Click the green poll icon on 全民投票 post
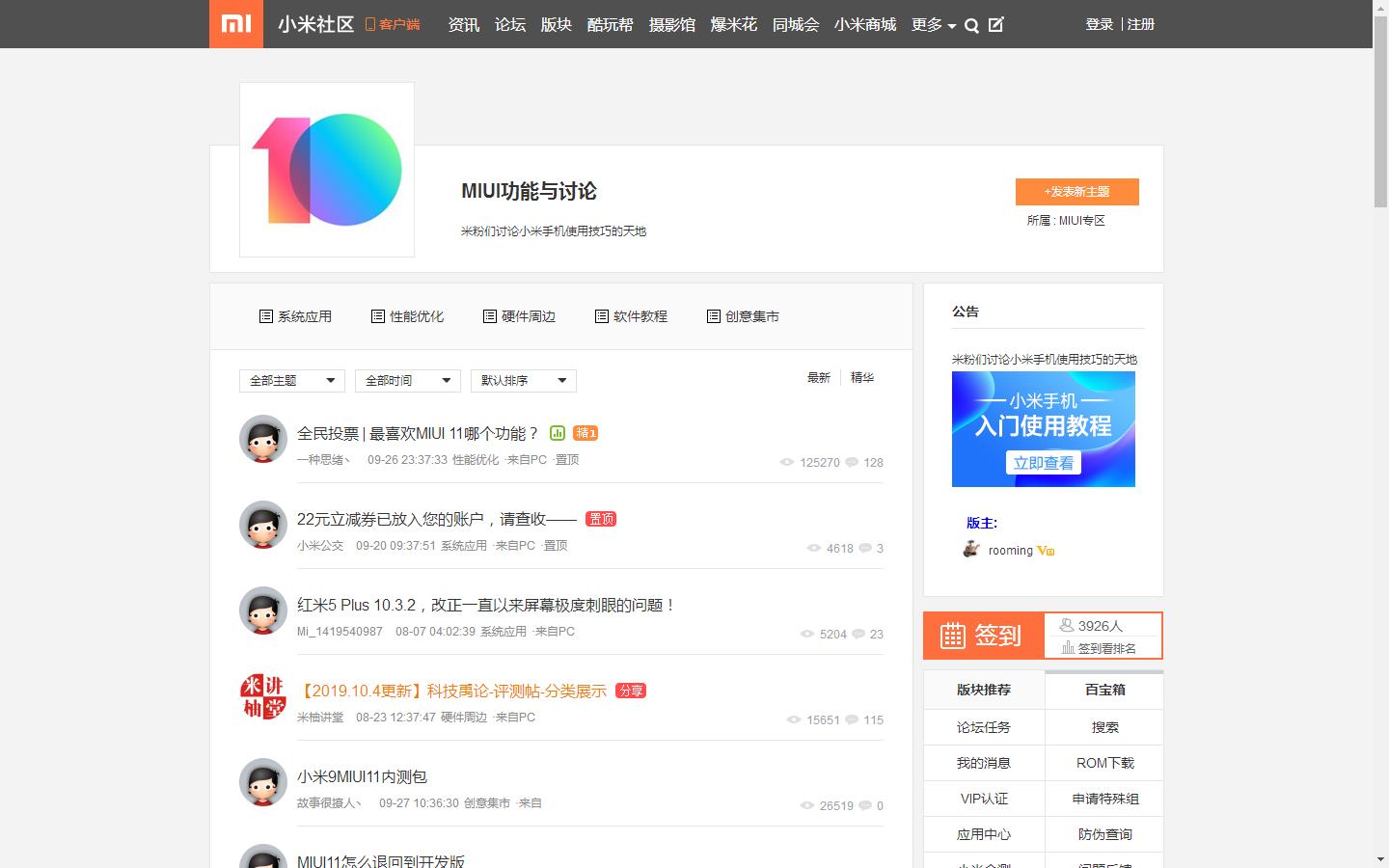 tap(558, 433)
